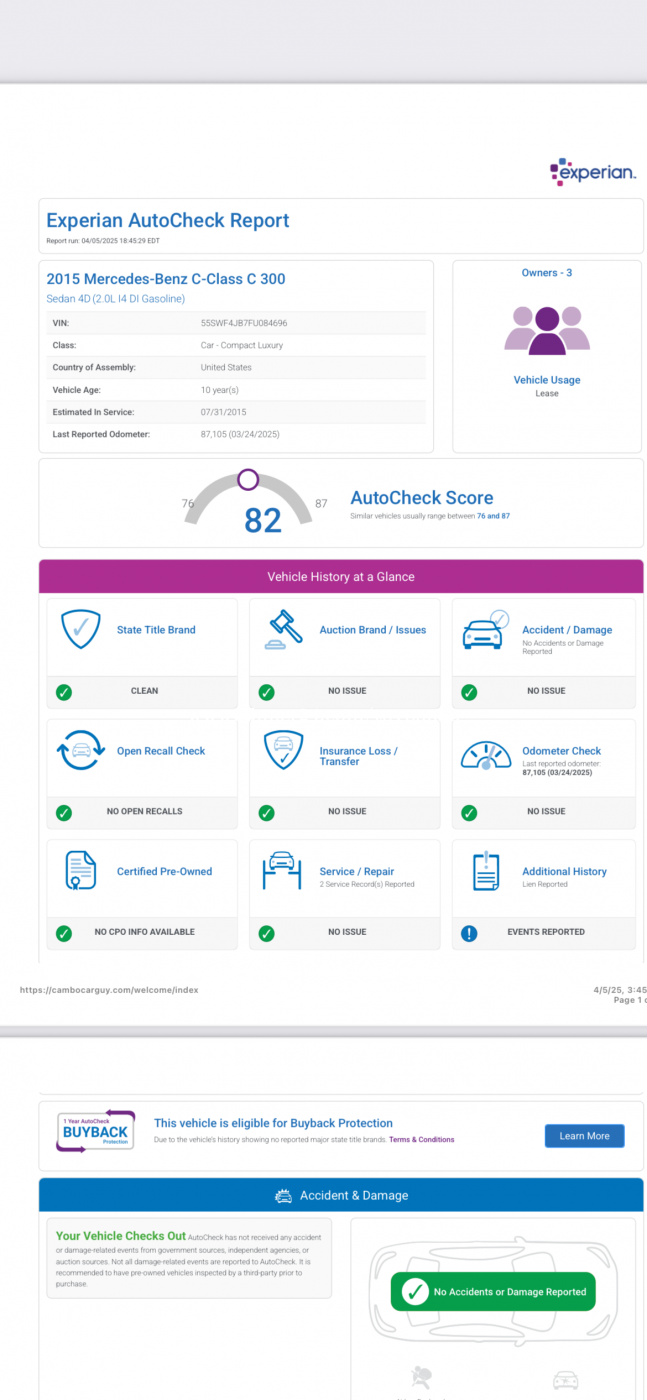
Task: Click the Open Recall Check link
Action: (161, 751)
